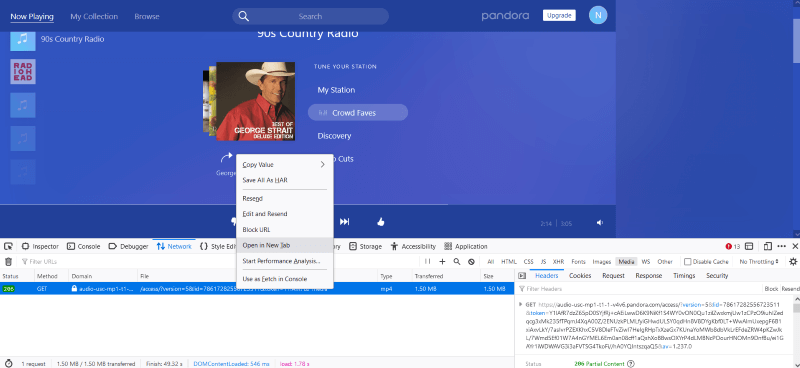Choose Save All As HAR

[x=284, y=180]
